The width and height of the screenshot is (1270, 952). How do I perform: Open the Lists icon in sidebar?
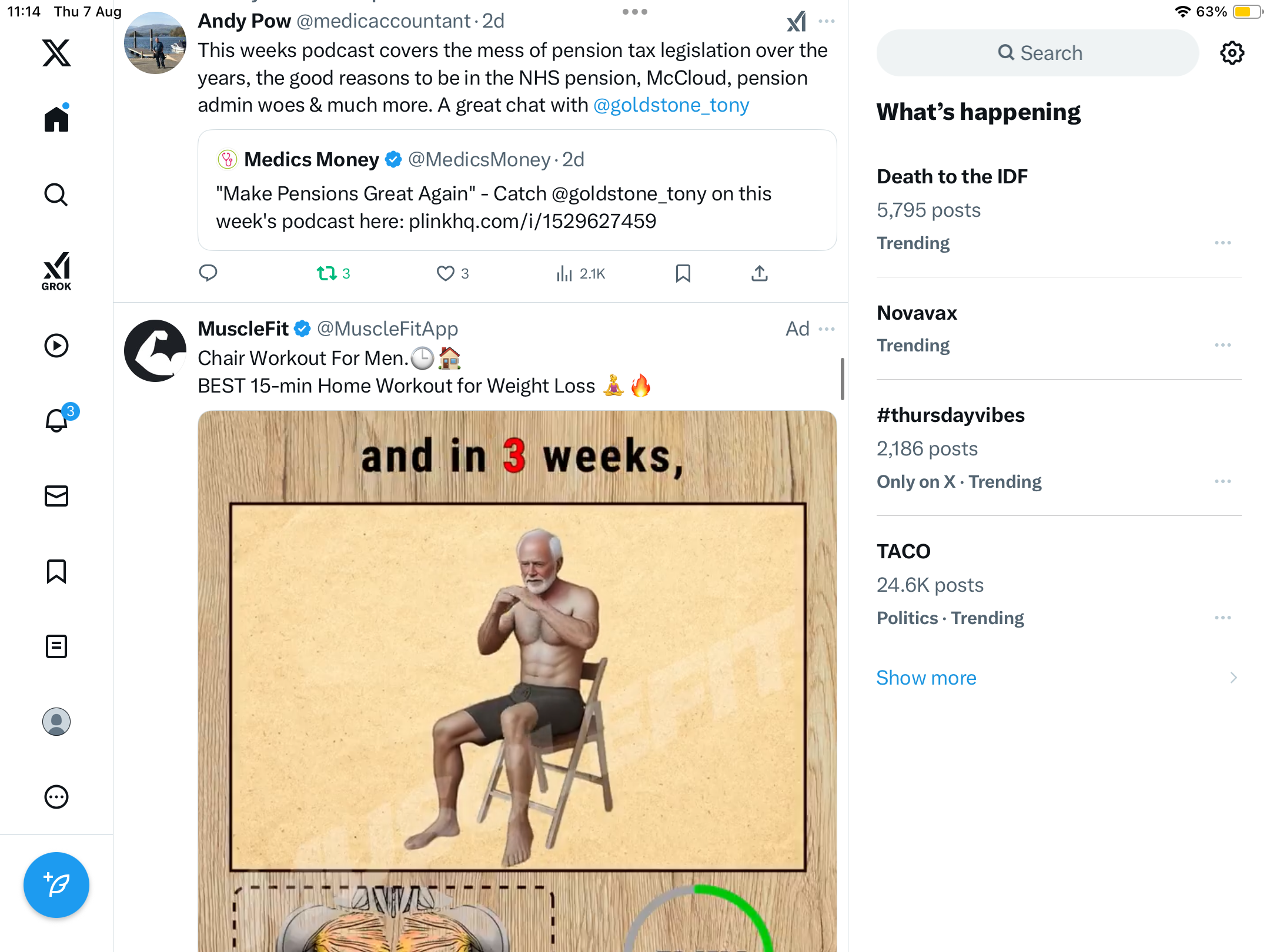(56, 646)
